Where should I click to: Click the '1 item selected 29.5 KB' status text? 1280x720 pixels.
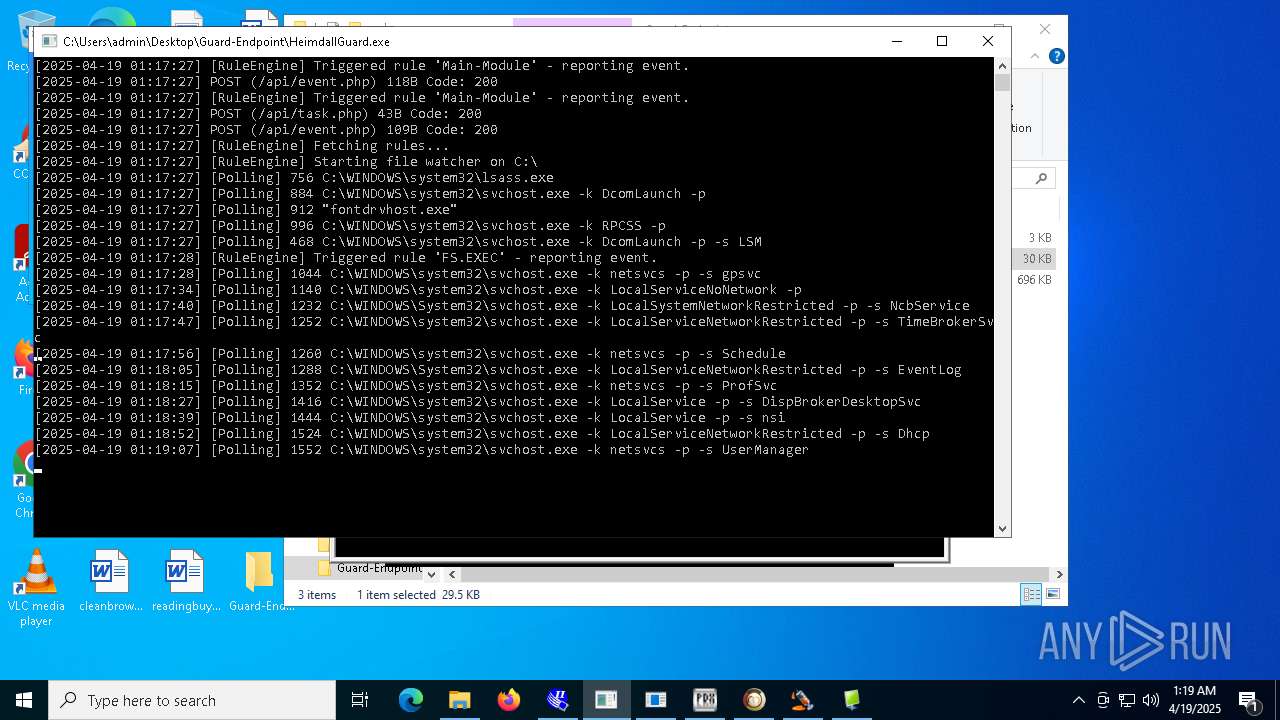(x=418, y=594)
